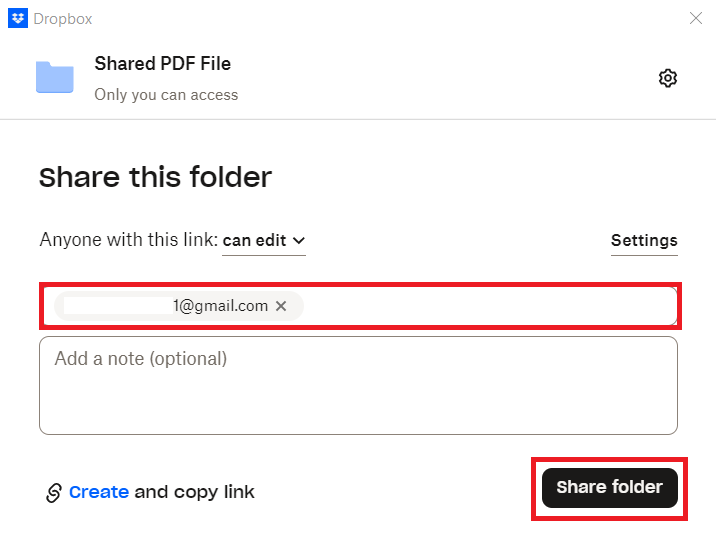Click the Dropbox logo in title bar
This screenshot has height=546, width=720.
click(17, 18)
